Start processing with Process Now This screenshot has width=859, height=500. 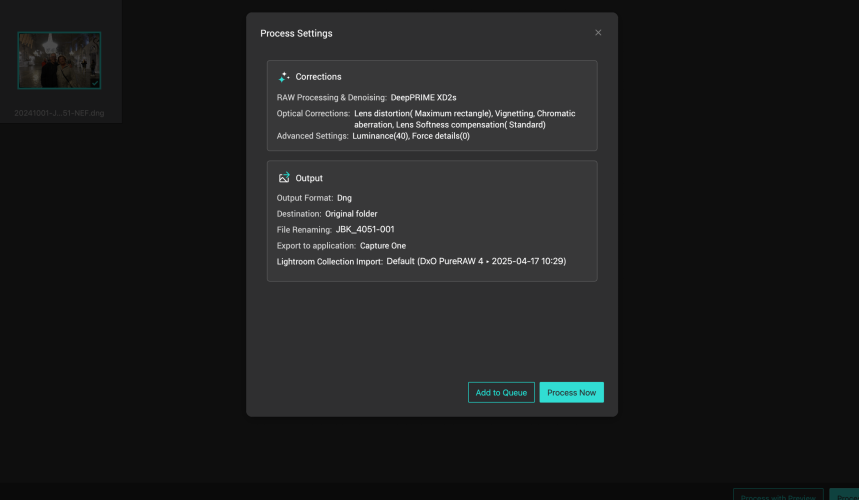[x=571, y=393]
